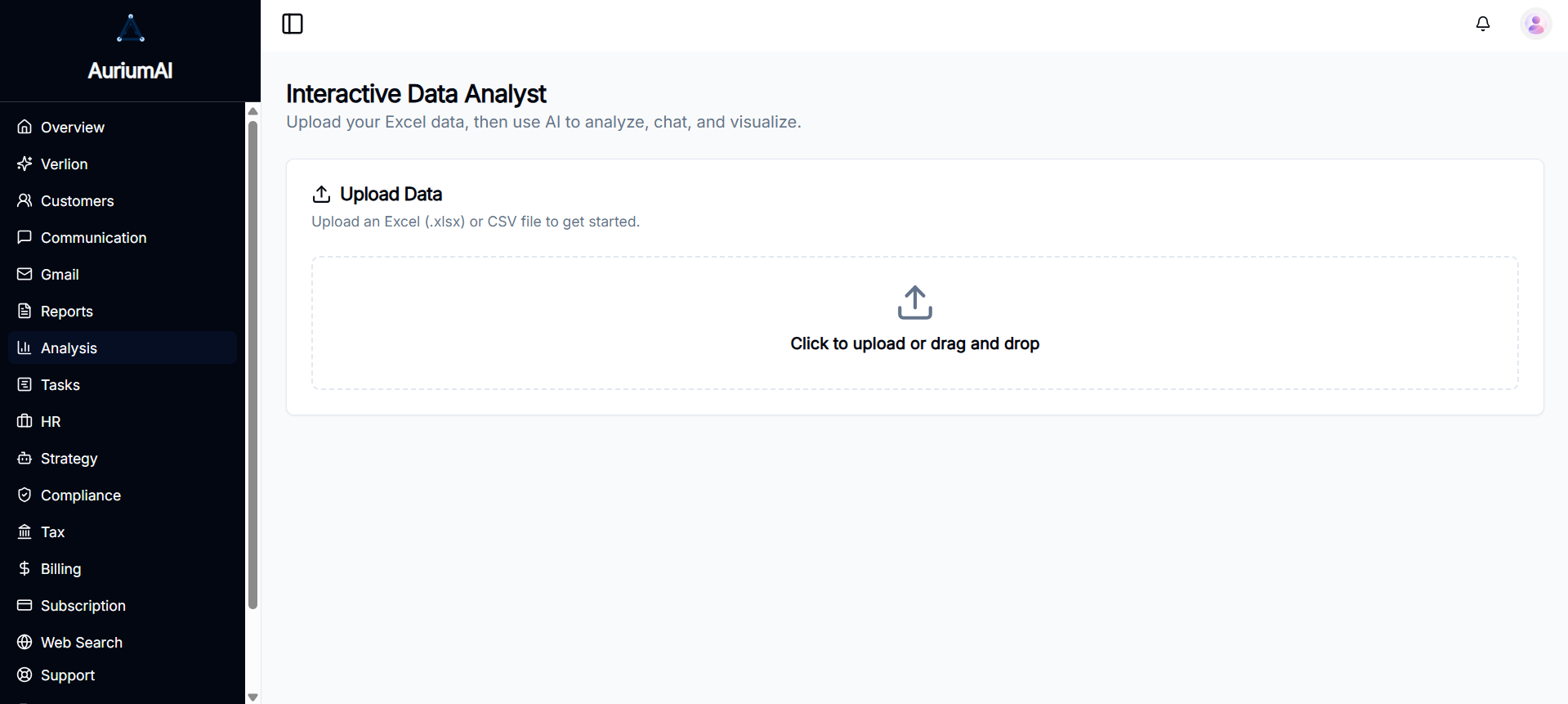
Task: Switch to the Reports section
Action: click(x=67, y=311)
